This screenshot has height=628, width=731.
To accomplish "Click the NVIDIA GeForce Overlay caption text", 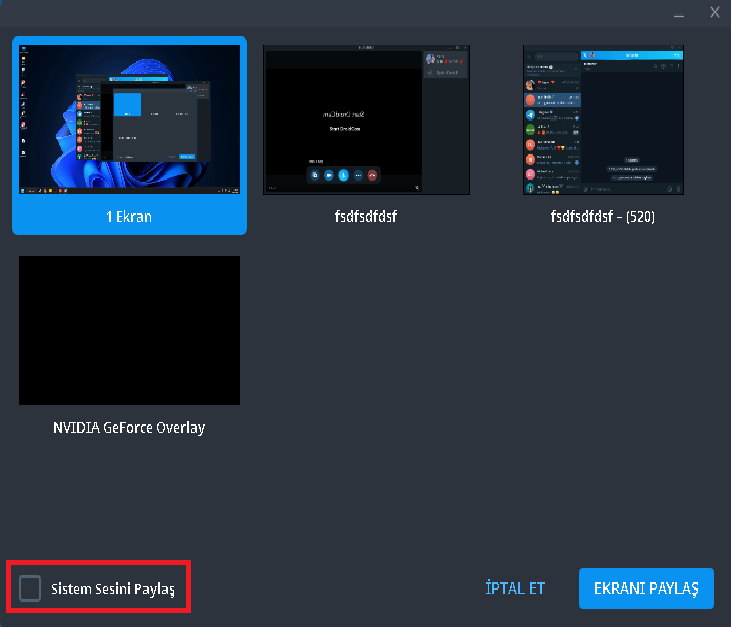I will [129, 428].
